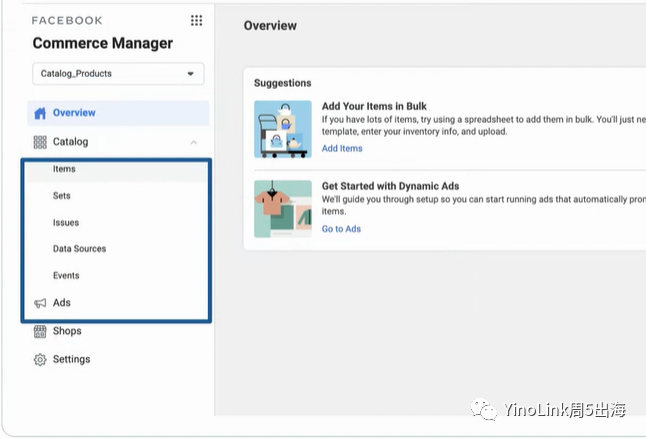Image resolution: width=646 pixels, height=439 pixels.
Task: Click the Catalog grid icon
Action: 40,142
